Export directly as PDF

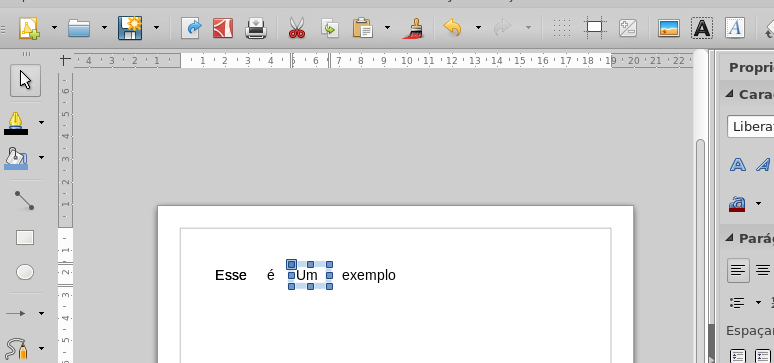coord(223,28)
